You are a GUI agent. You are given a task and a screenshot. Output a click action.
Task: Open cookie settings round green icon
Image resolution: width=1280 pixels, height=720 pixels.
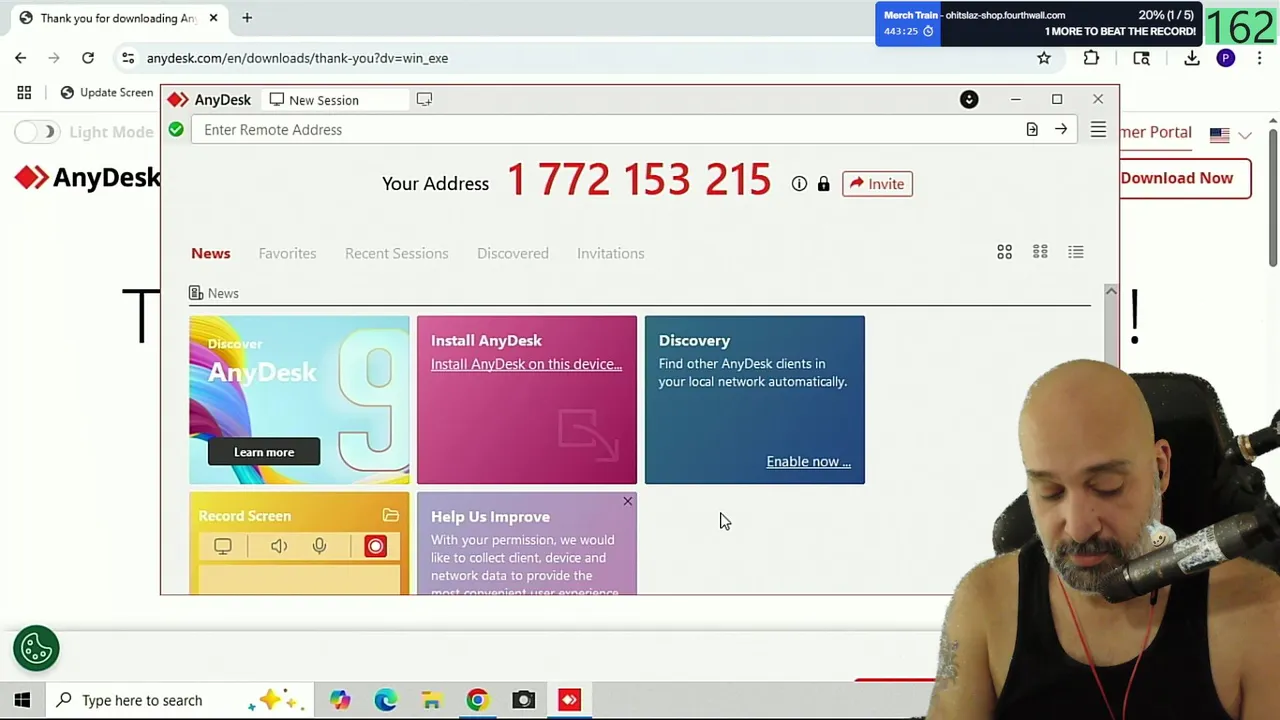point(36,649)
